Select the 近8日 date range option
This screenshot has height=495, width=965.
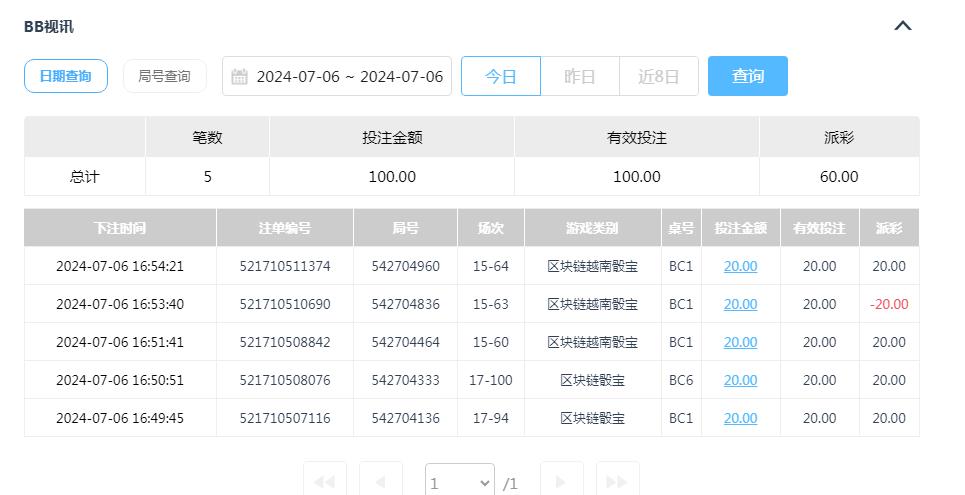click(x=658, y=76)
